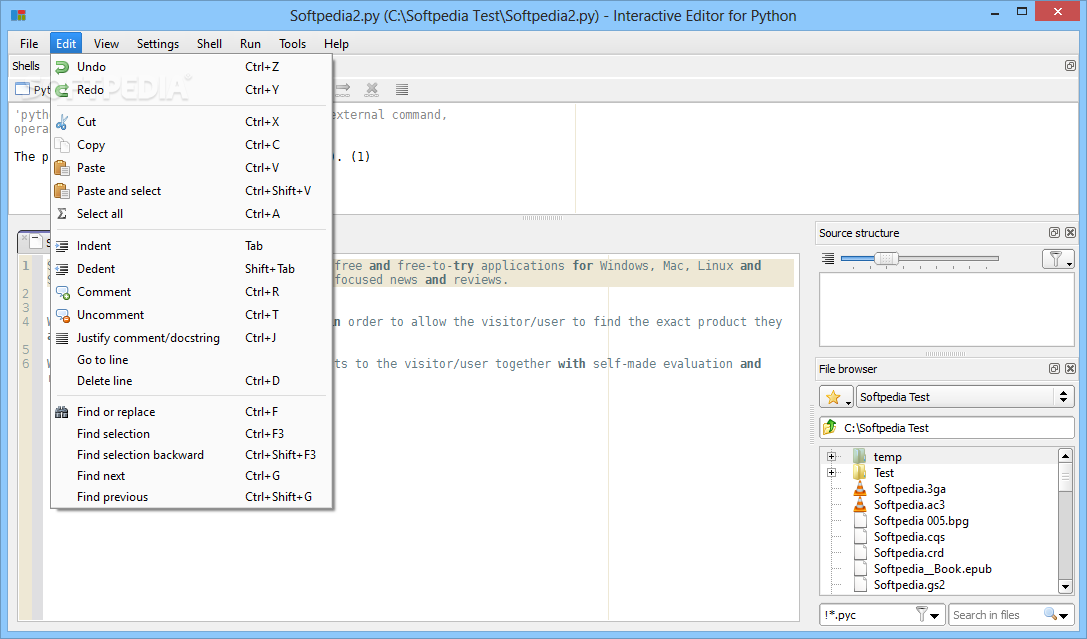Viewport: 1087px width, 639px height.
Task: Click the file list scrollbar up arrow
Action: pos(1066,455)
